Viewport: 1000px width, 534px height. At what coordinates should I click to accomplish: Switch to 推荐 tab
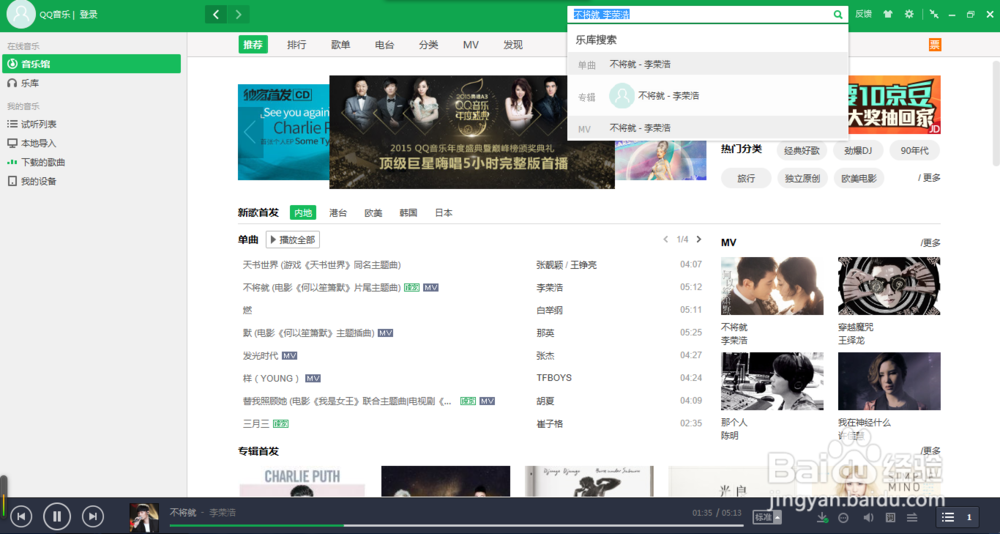pos(253,45)
